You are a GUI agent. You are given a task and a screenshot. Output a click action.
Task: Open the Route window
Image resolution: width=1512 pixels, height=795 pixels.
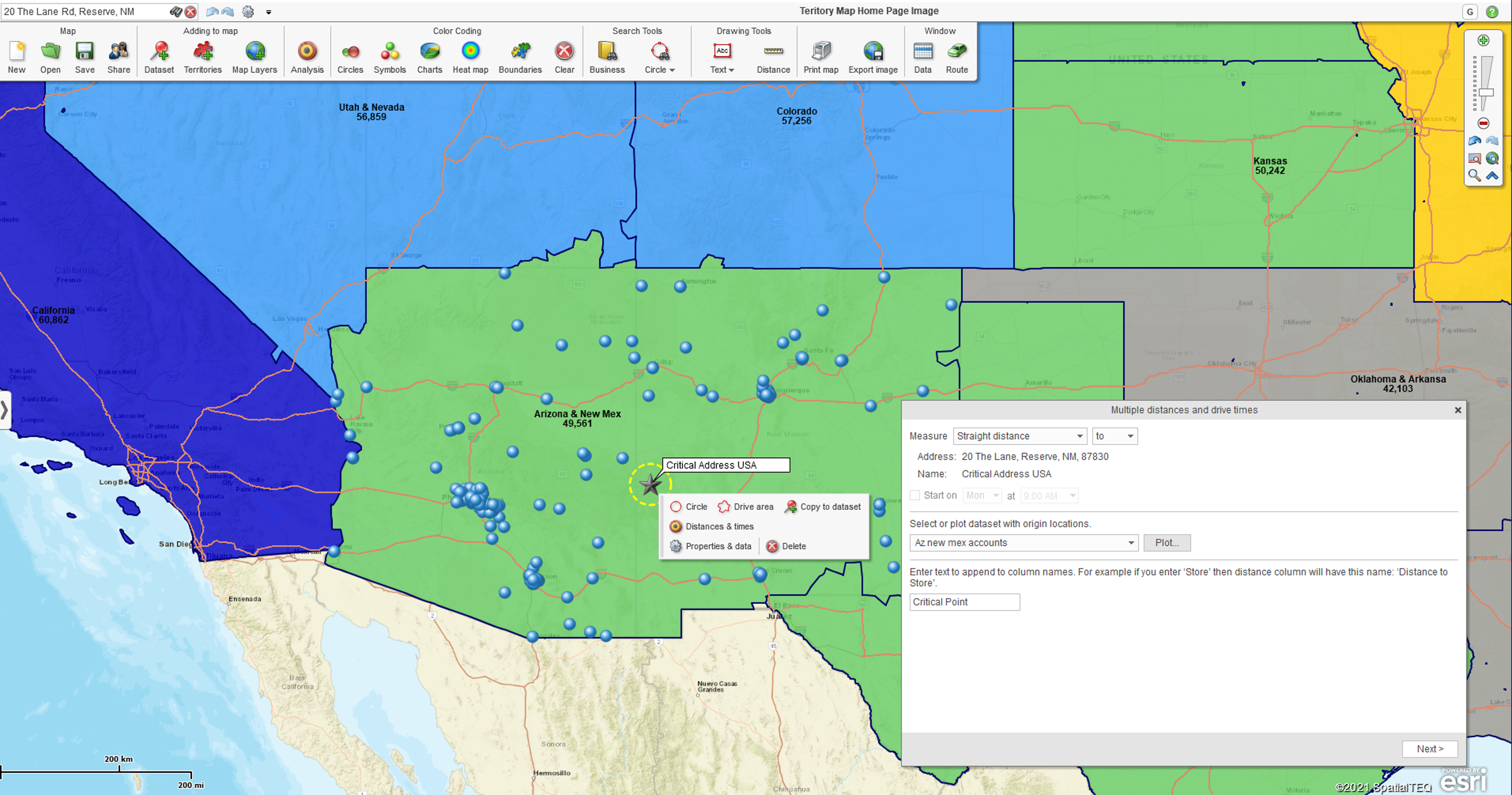[x=957, y=58]
